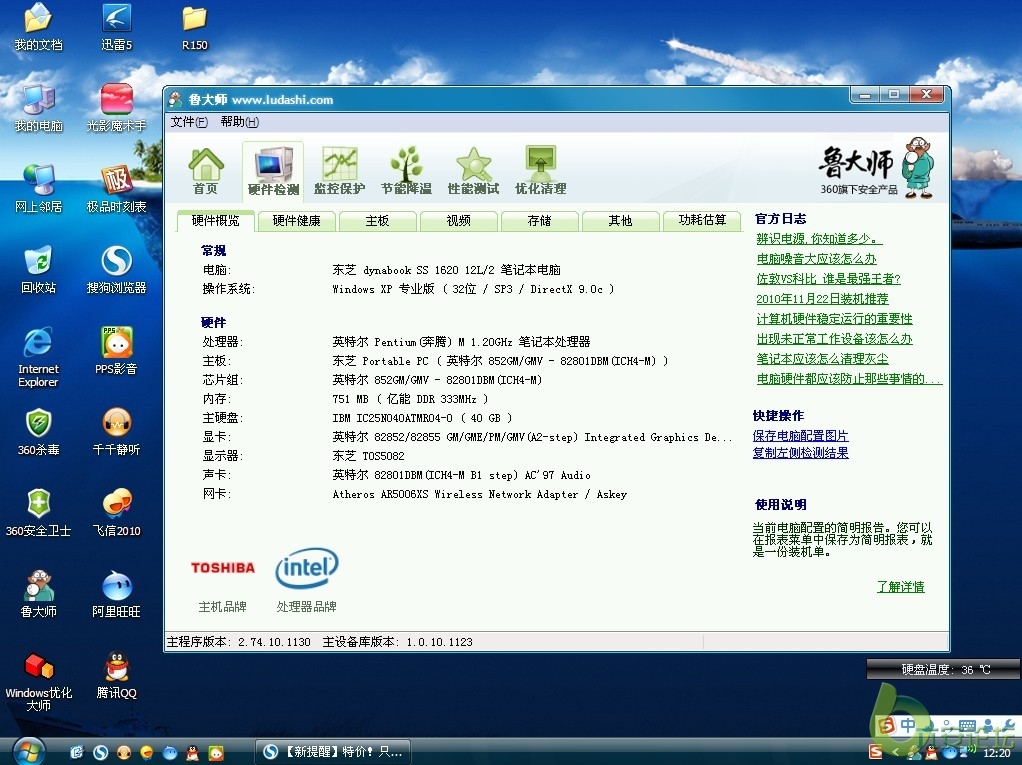View the 功耗估算 tab
This screenshot has height=765, width=1022.
(x=702, y=220)
